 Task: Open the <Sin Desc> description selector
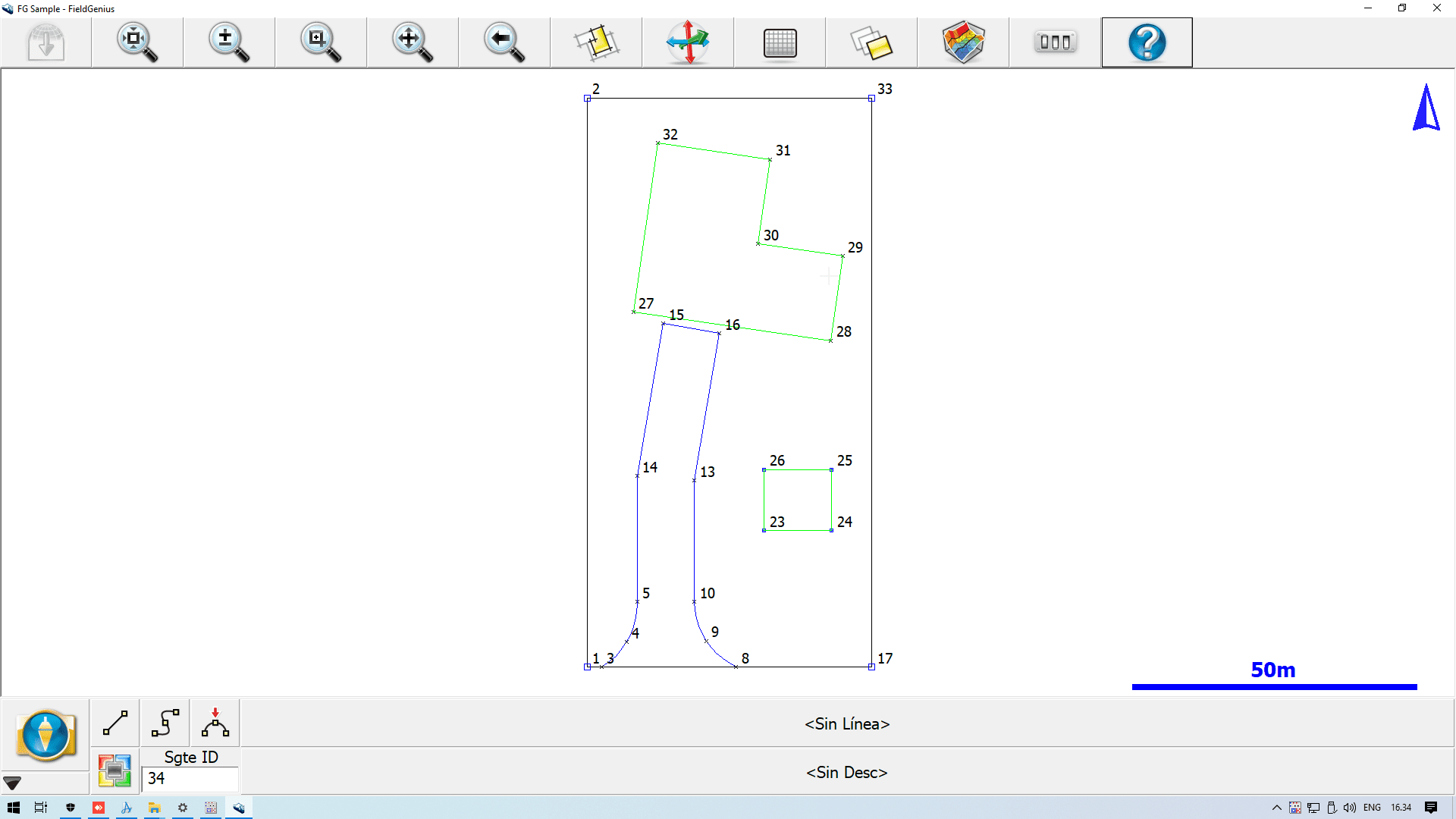tap(846, 773)
